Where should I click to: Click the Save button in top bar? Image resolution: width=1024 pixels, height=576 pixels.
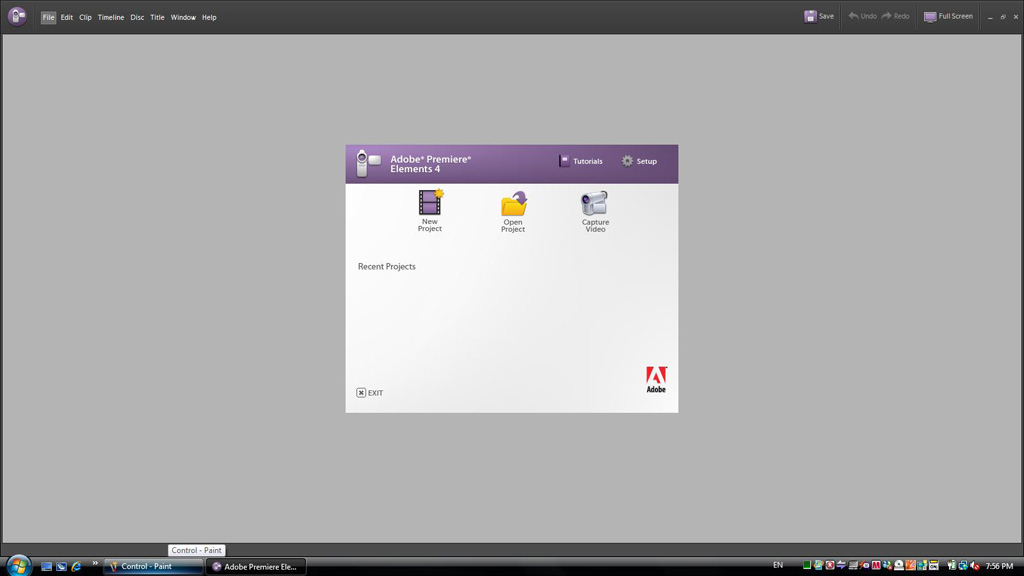(819, 16)
